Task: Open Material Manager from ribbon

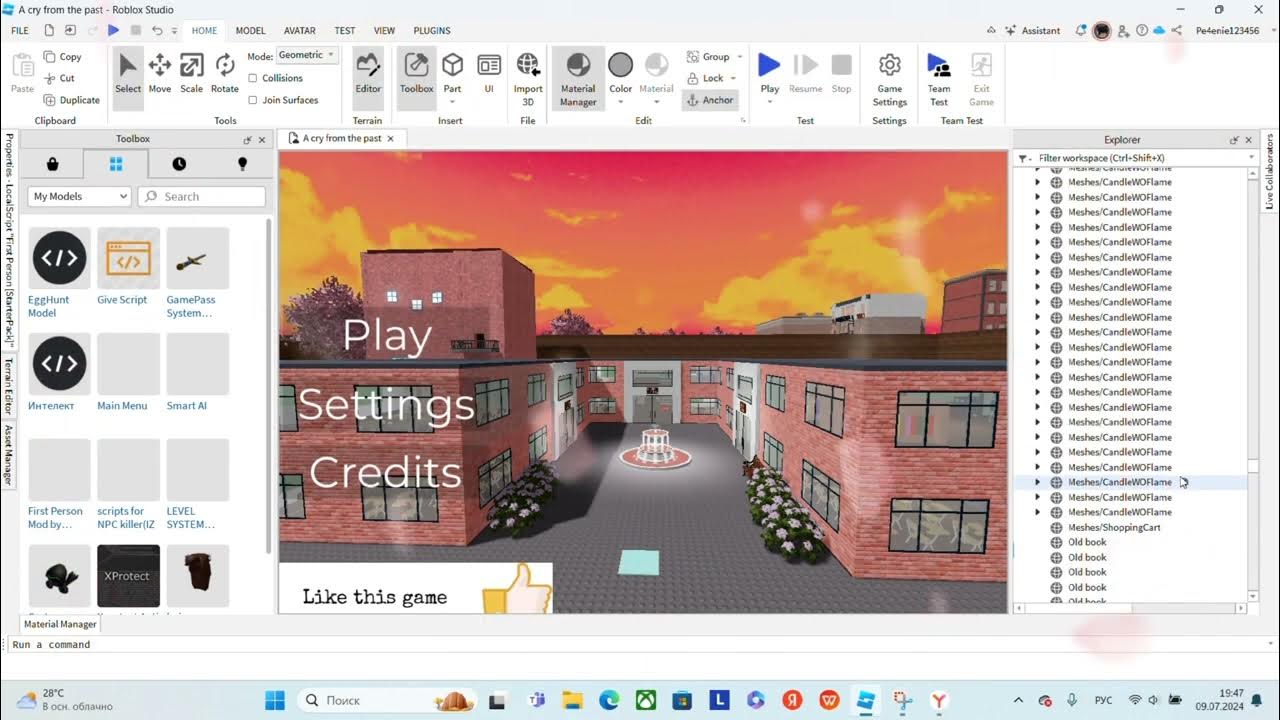Action: point(578,79)
